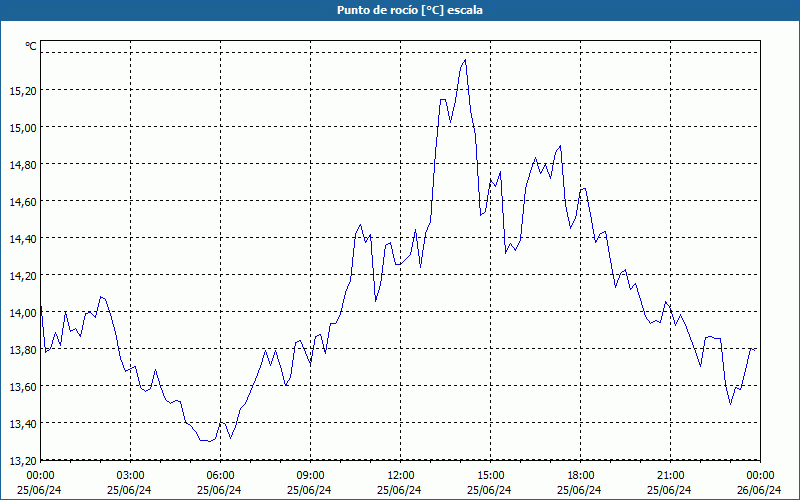Click the dew point curve's highest peak

tap(465, 60)
